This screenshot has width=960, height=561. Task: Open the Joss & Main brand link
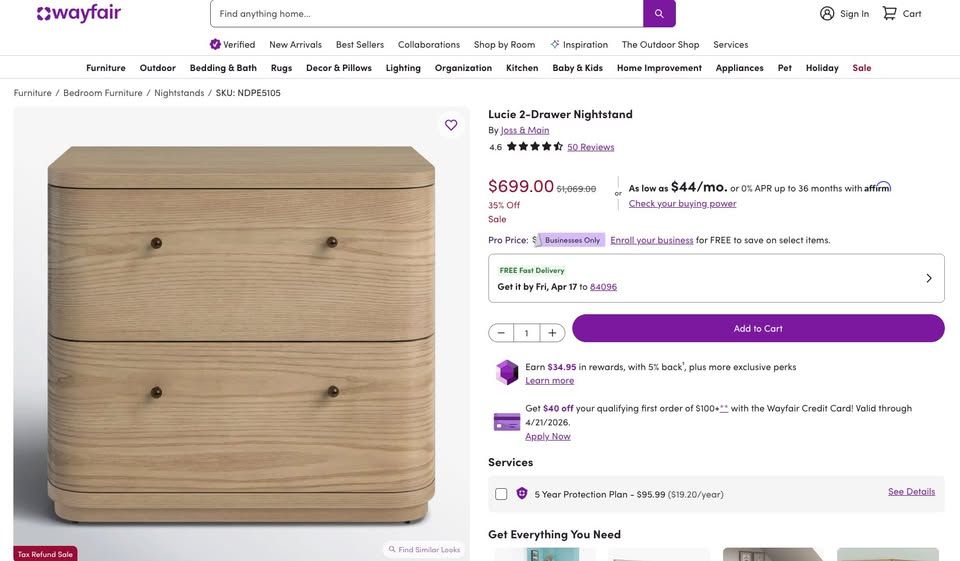[x=525, y=130]
